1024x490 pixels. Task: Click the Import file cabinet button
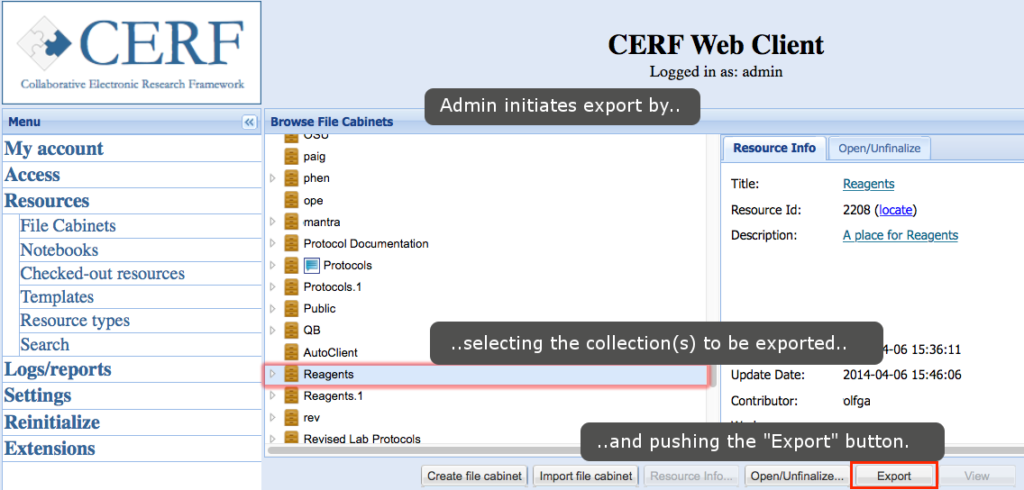pos(586,476)
